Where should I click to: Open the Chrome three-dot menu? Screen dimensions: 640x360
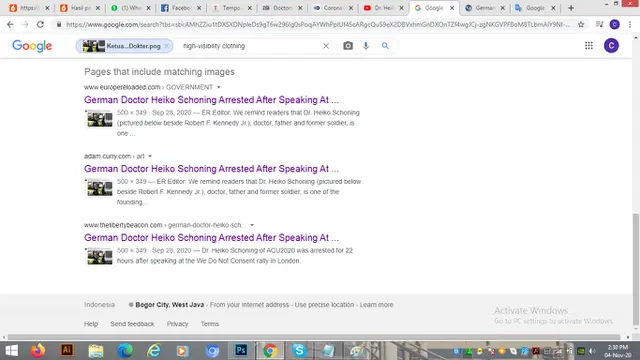[630, 24]
